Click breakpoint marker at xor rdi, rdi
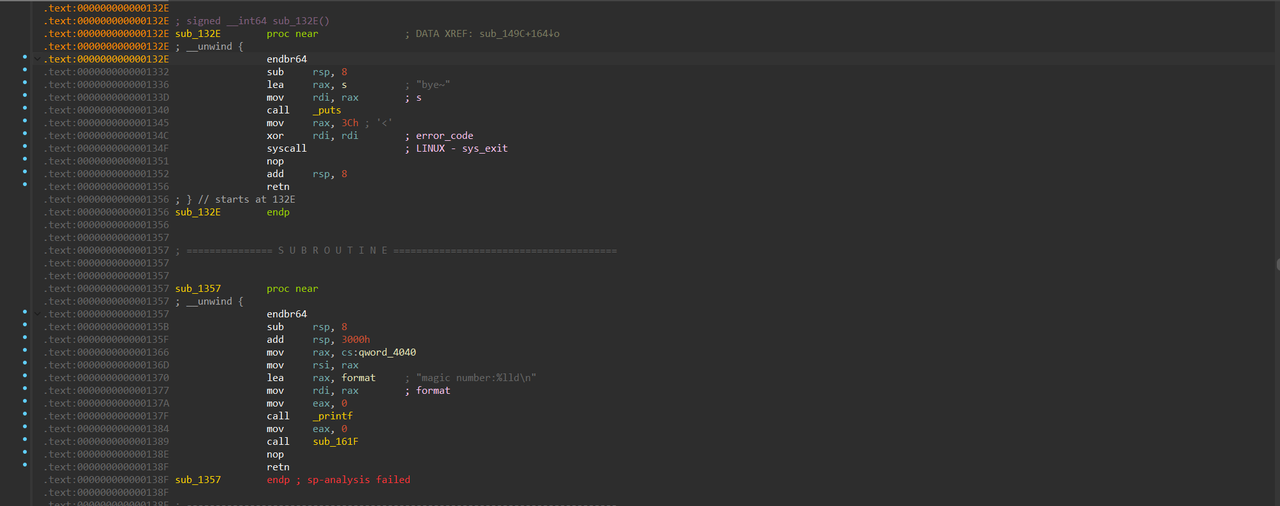1280x506 pixels. pos(24,135)
